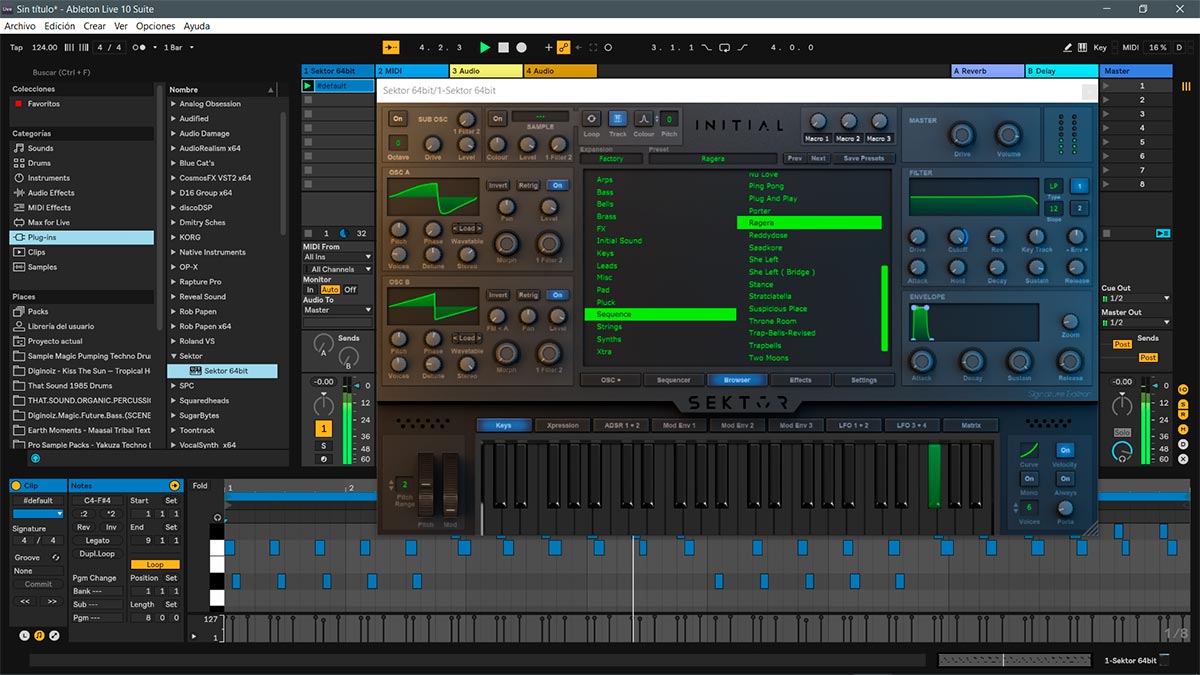Expand the Native Instruments plug-in folder
This screenshot has width=1200, height=675.
[x=173, y=252]
